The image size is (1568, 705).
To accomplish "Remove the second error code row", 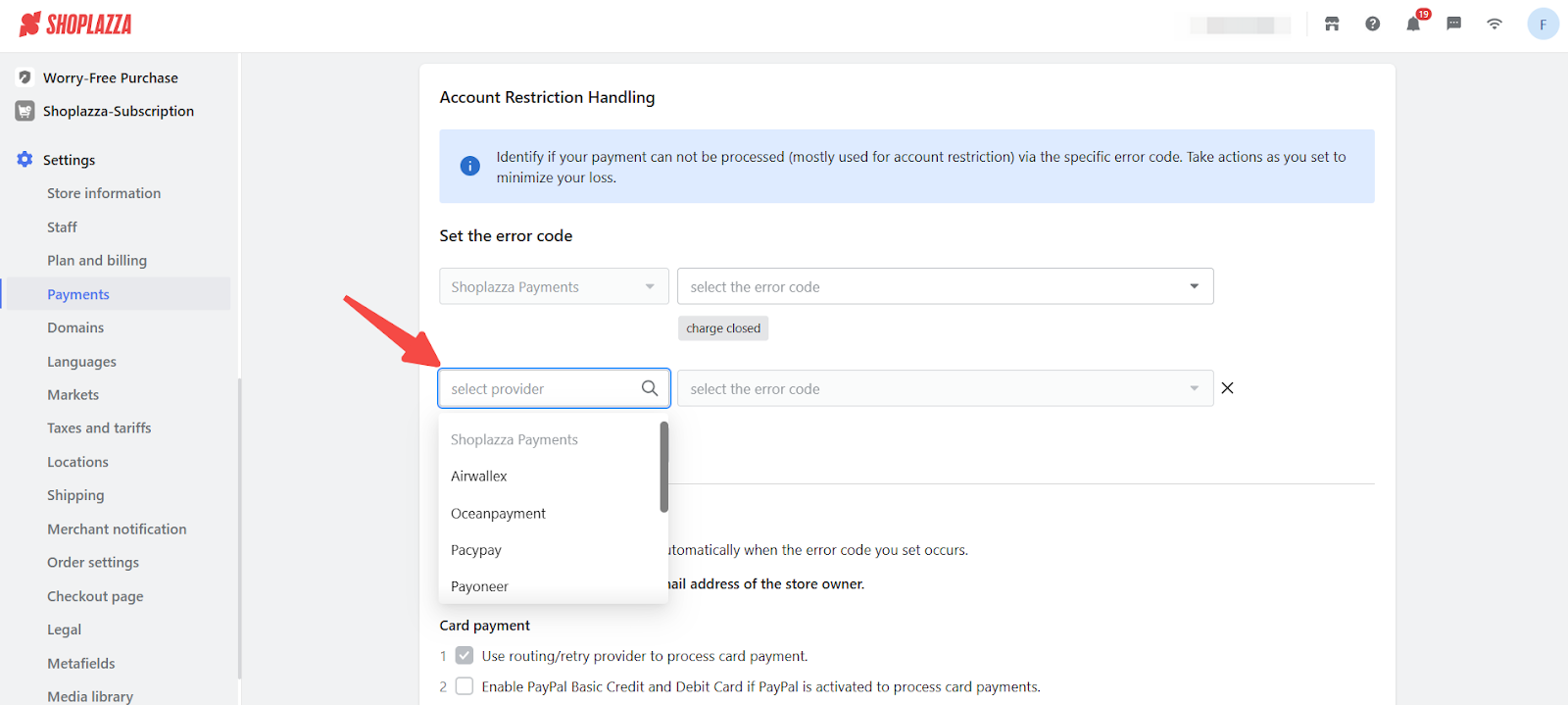I will point(1228,388).
